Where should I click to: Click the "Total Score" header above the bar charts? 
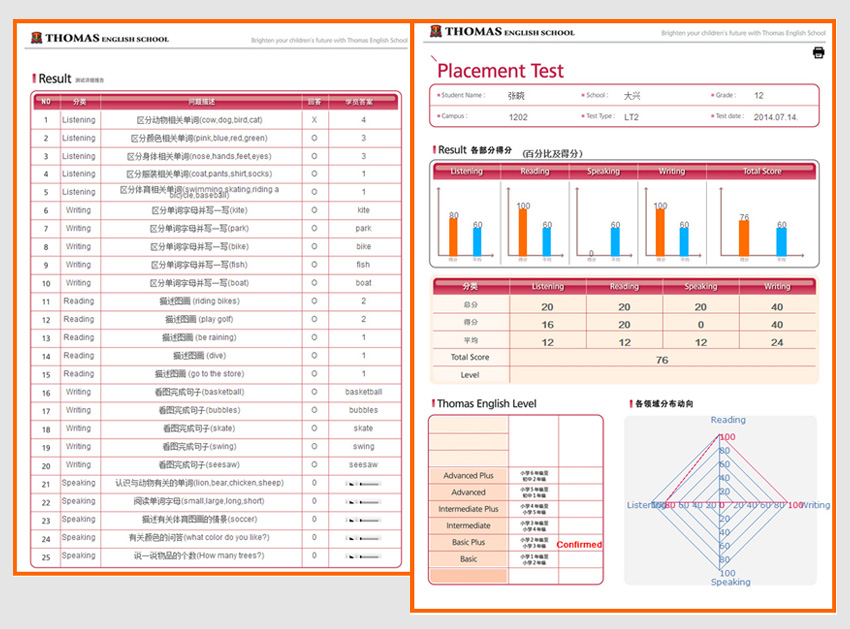pos(762,171)
